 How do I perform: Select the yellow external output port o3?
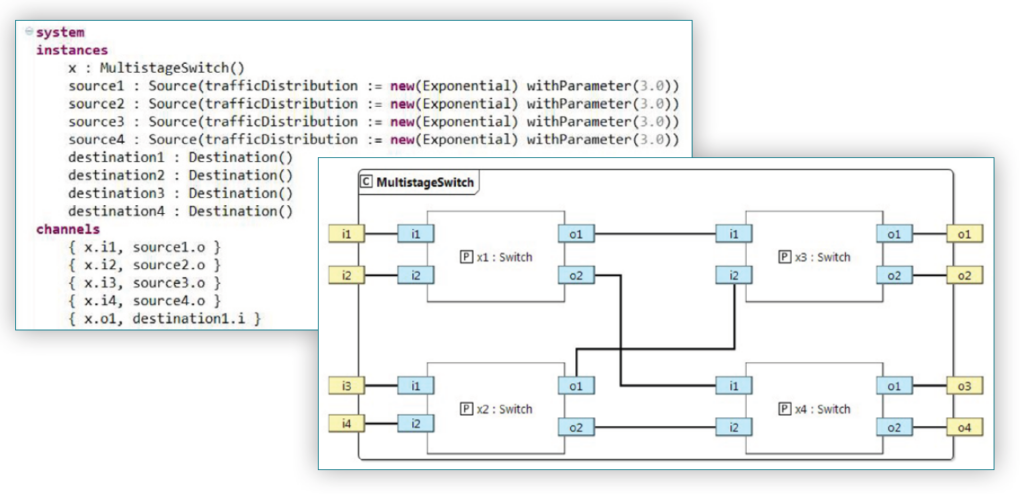(x=966, y=386)
